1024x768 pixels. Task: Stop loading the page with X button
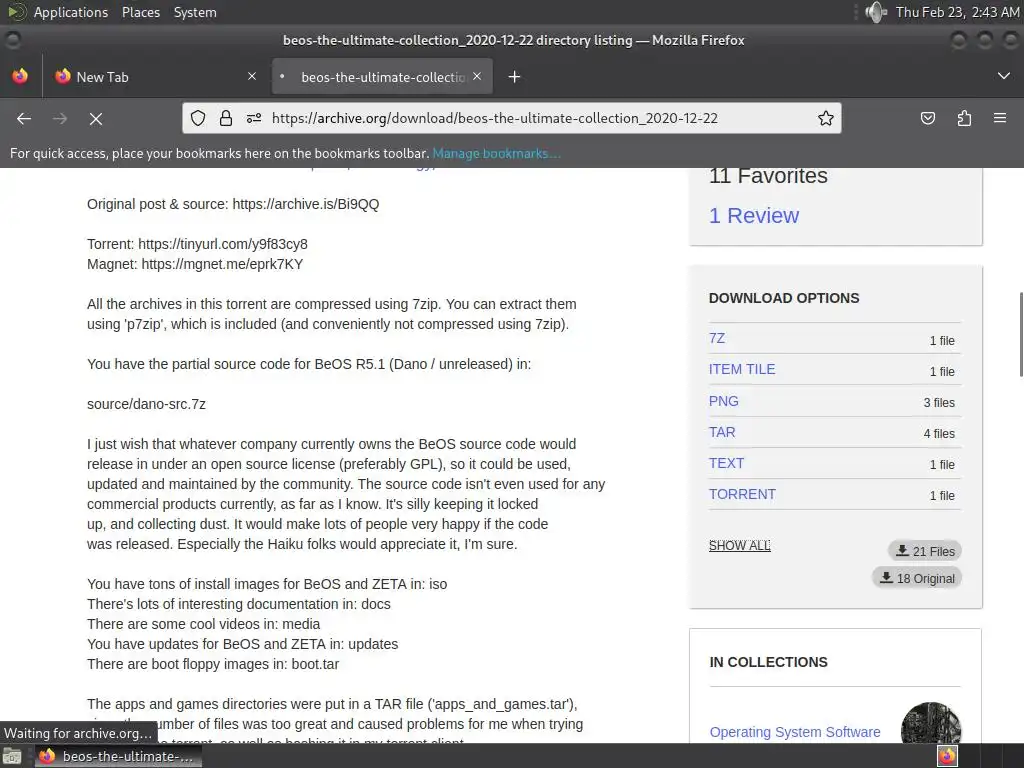tap(95, 118)
